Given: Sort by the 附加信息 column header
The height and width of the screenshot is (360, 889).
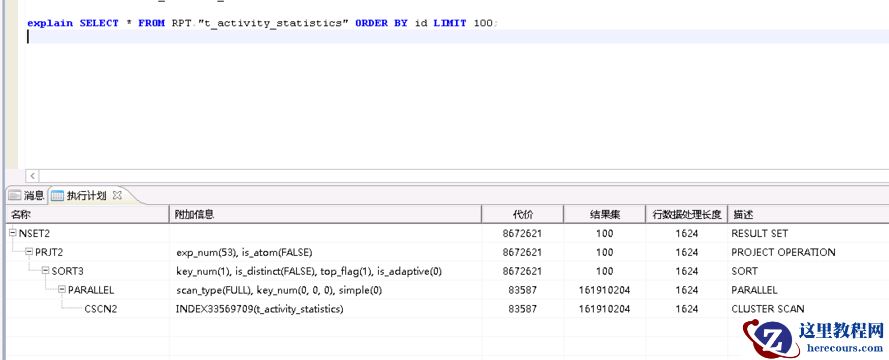Looking at the screenshot, I should 325,214.
